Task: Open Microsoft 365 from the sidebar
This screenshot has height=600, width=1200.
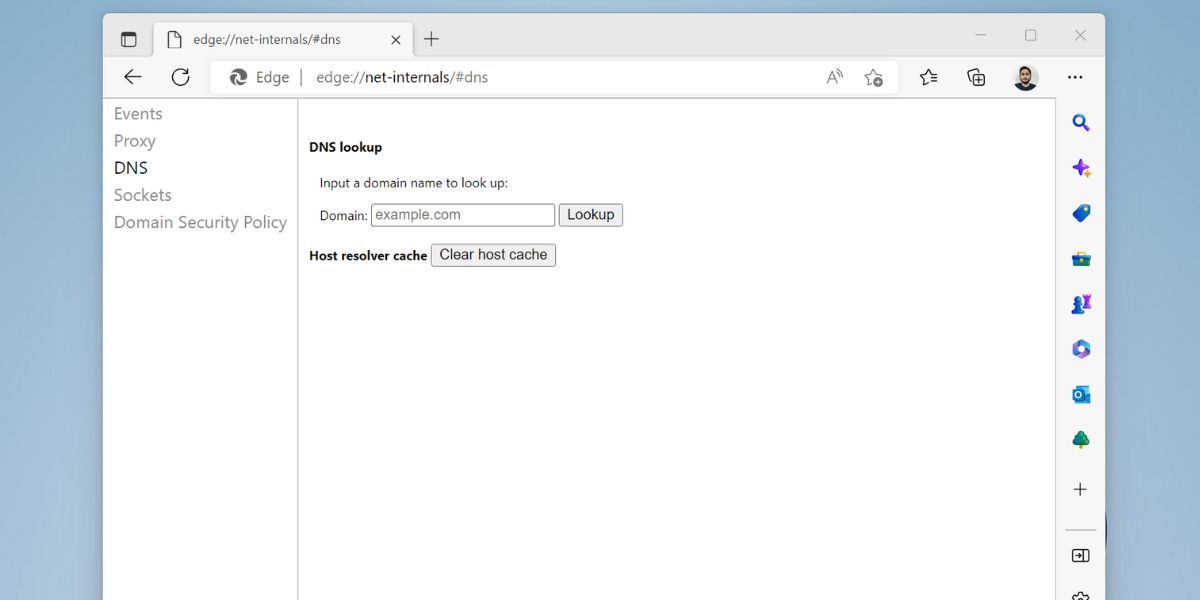Action: 1080,348
